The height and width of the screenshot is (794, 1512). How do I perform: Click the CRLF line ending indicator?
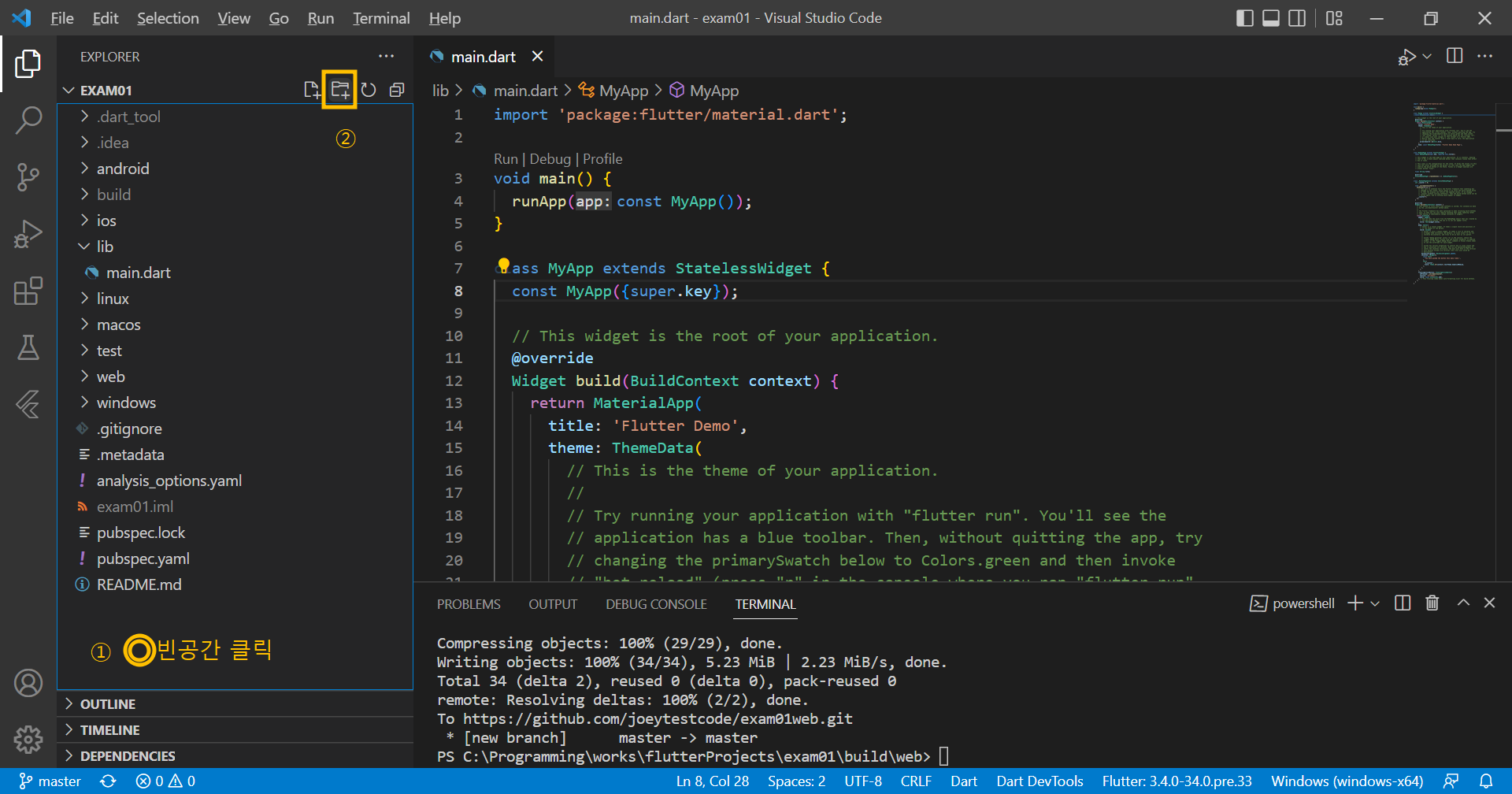[916, 781]
